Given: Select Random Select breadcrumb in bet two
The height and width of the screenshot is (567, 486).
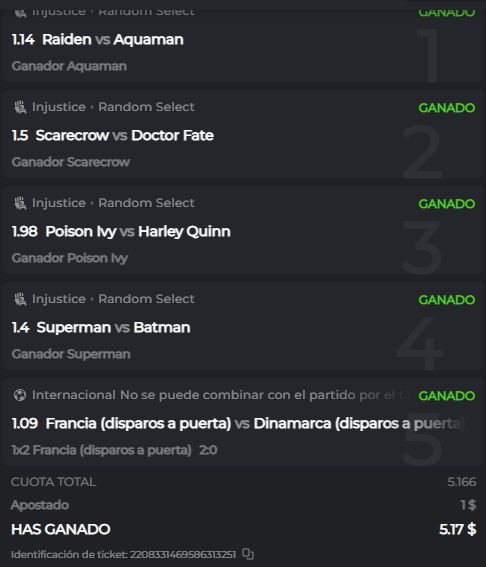Looking at the screenshot, I should (146, 107).
